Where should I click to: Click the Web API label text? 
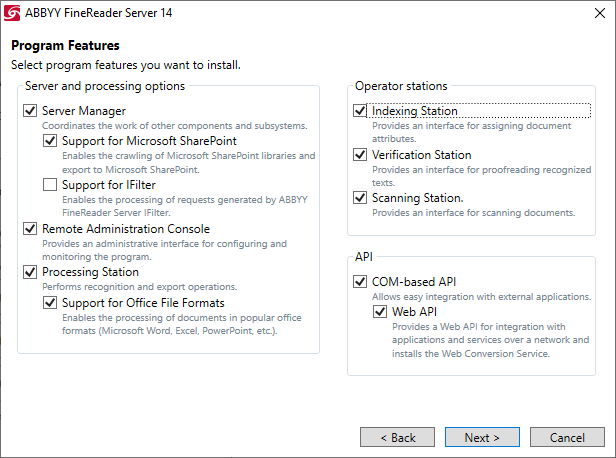click(414, 312)
